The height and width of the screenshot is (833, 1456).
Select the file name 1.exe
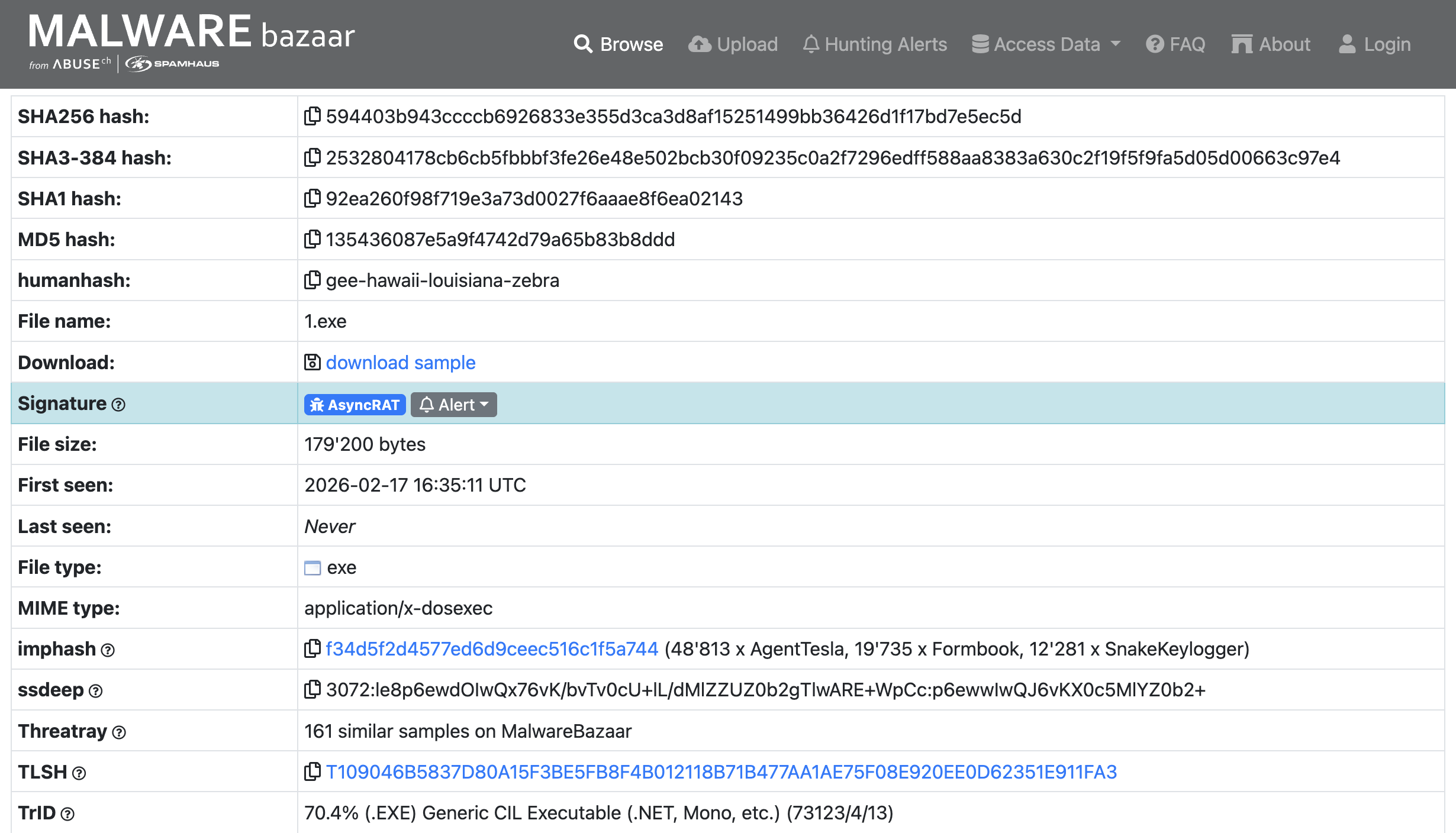326,321
